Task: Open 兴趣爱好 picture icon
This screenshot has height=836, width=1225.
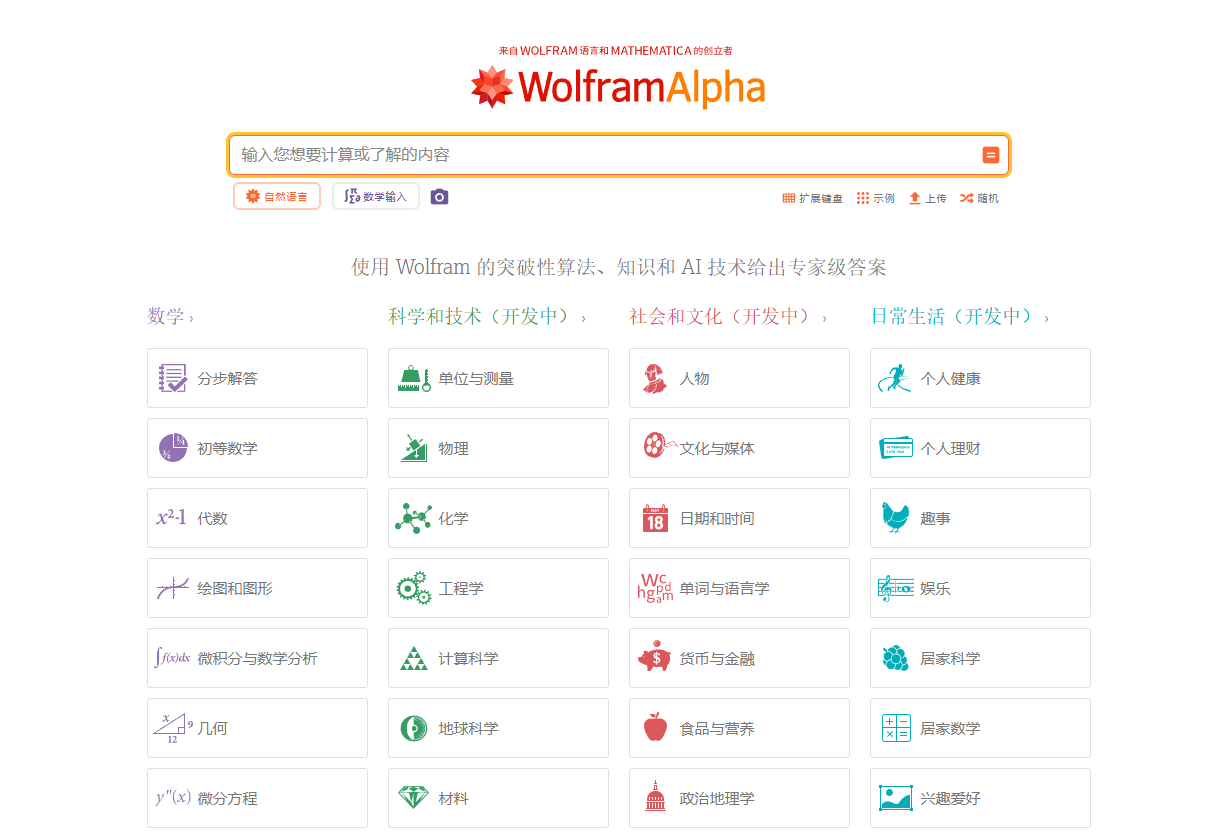Action: (896, 798)
